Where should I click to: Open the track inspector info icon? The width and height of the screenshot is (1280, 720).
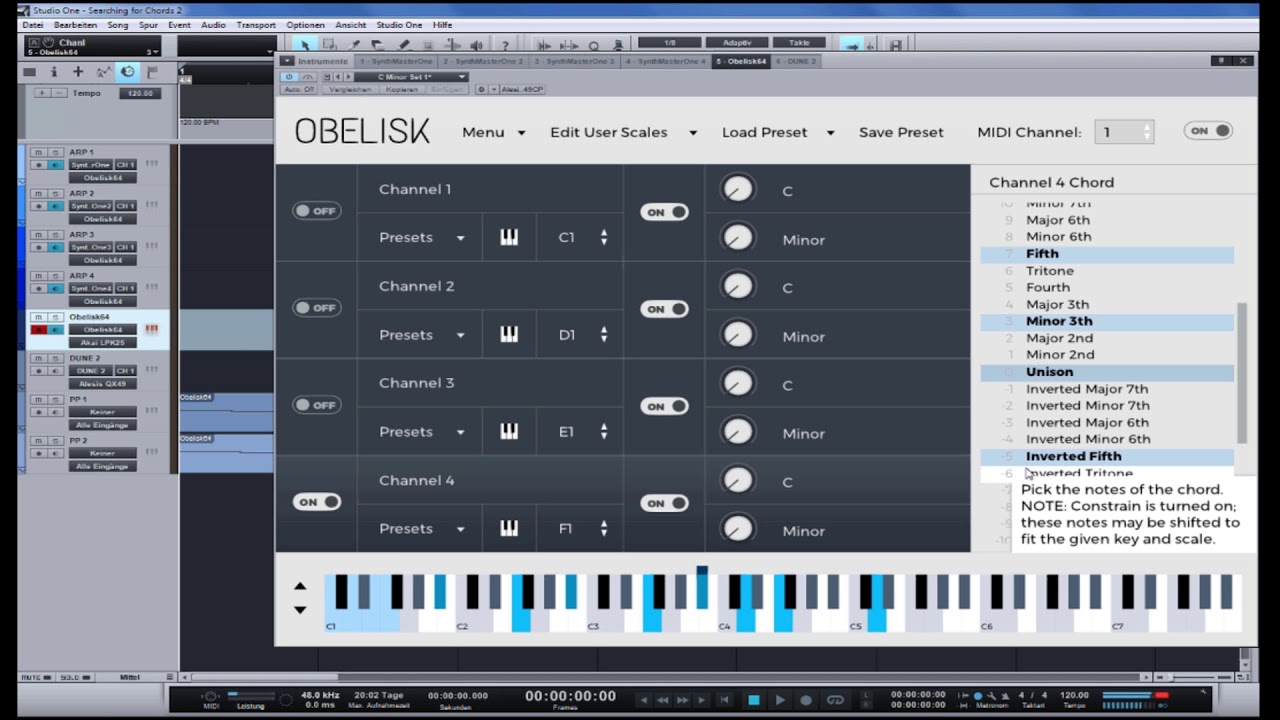pos(54,72)
